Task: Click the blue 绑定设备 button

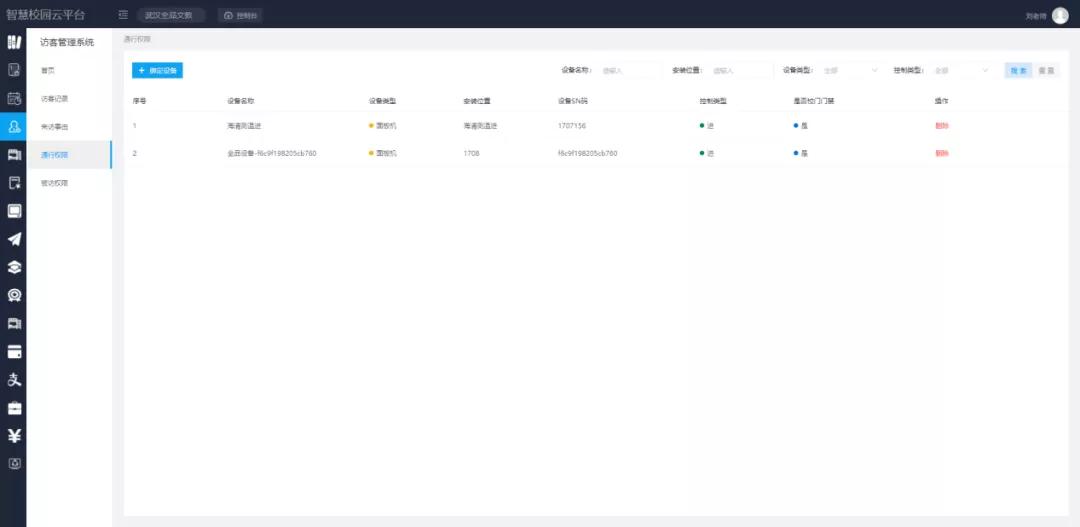Action: [x=157, y=70]
